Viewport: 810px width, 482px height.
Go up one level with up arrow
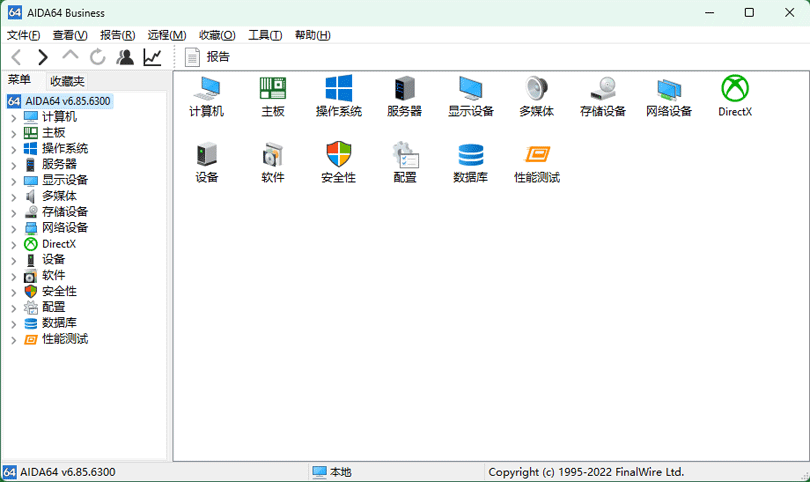70,56
